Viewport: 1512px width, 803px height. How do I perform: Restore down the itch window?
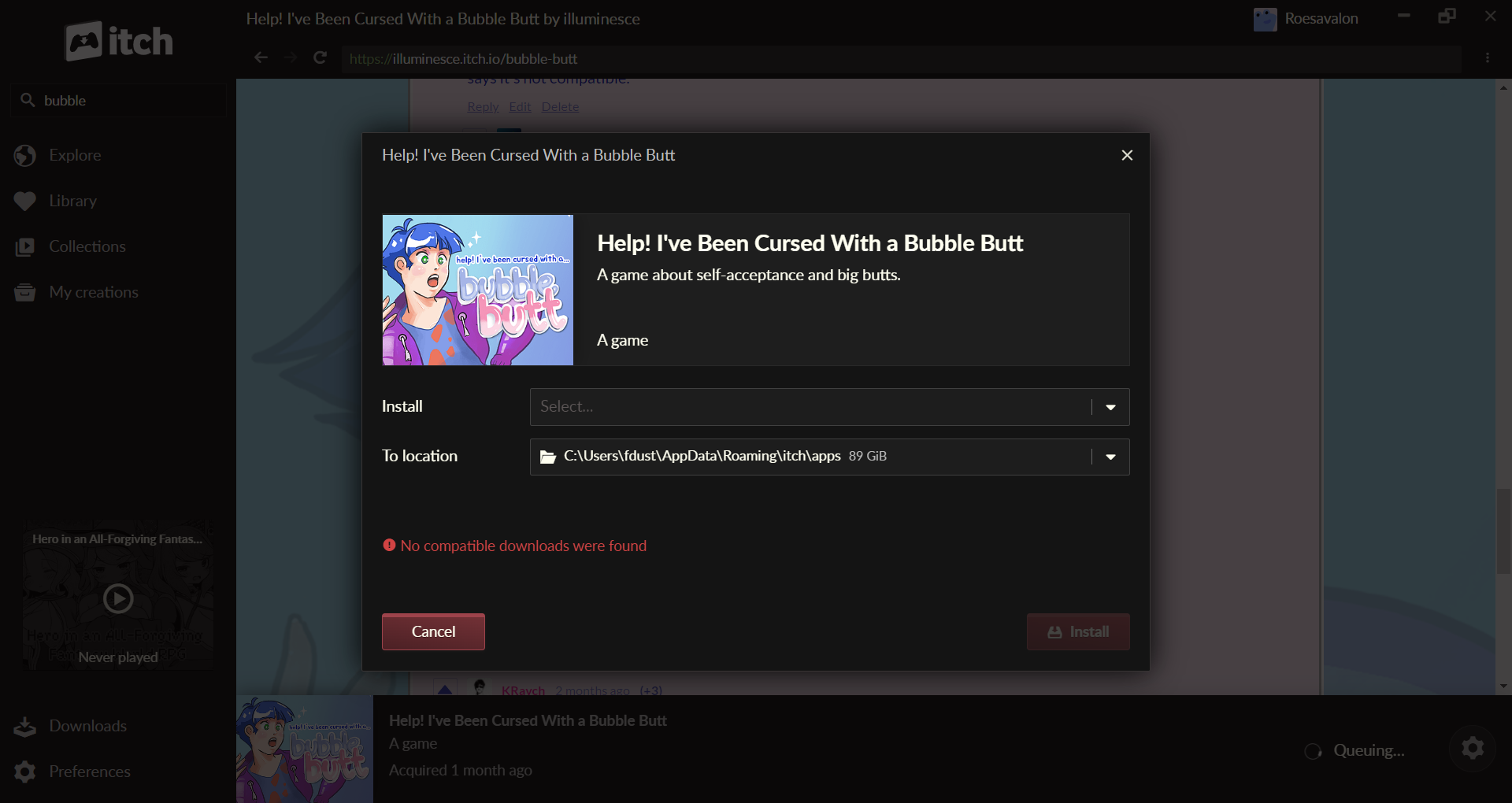point(1447,16)
